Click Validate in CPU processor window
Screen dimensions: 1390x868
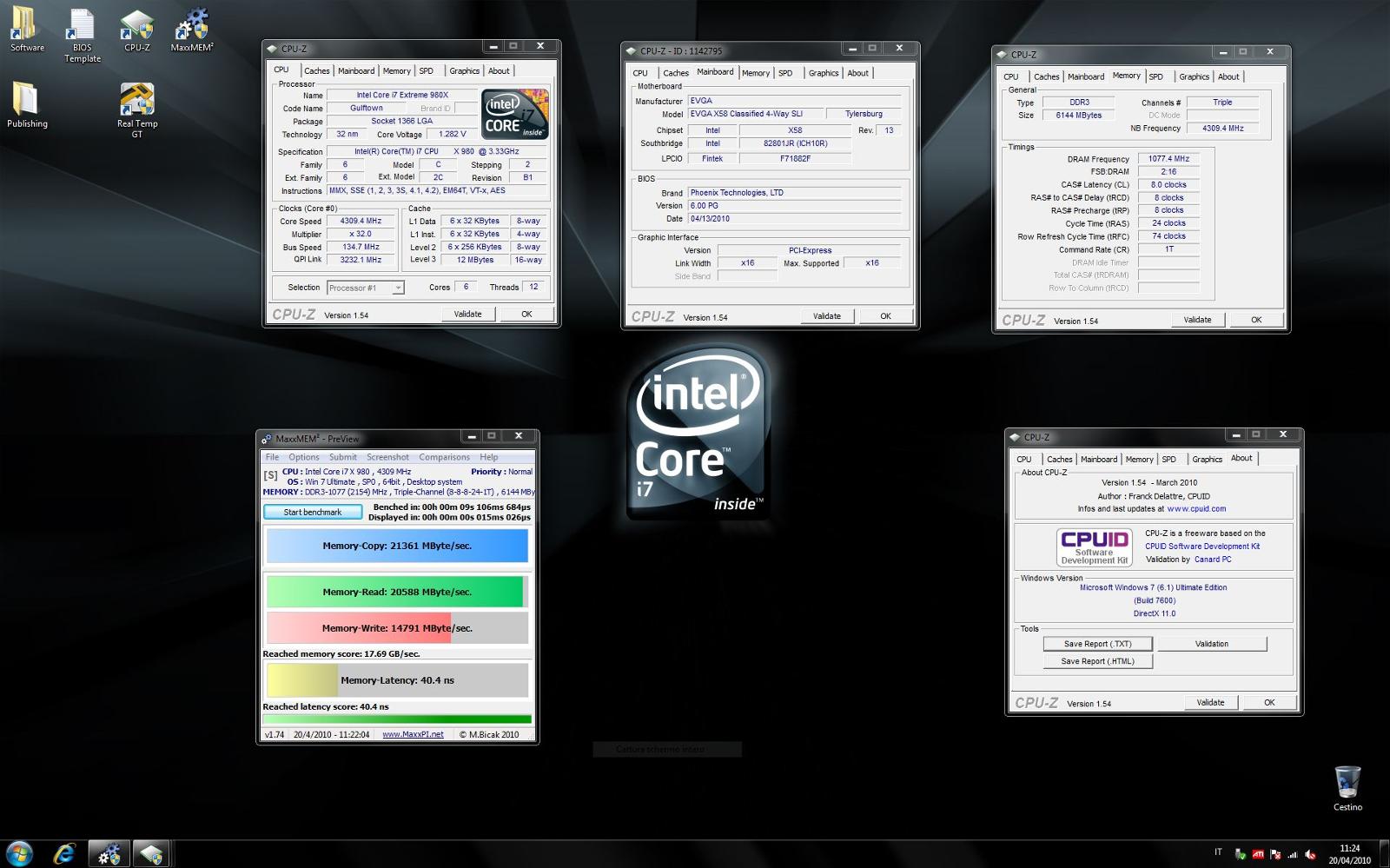(467, 314)
